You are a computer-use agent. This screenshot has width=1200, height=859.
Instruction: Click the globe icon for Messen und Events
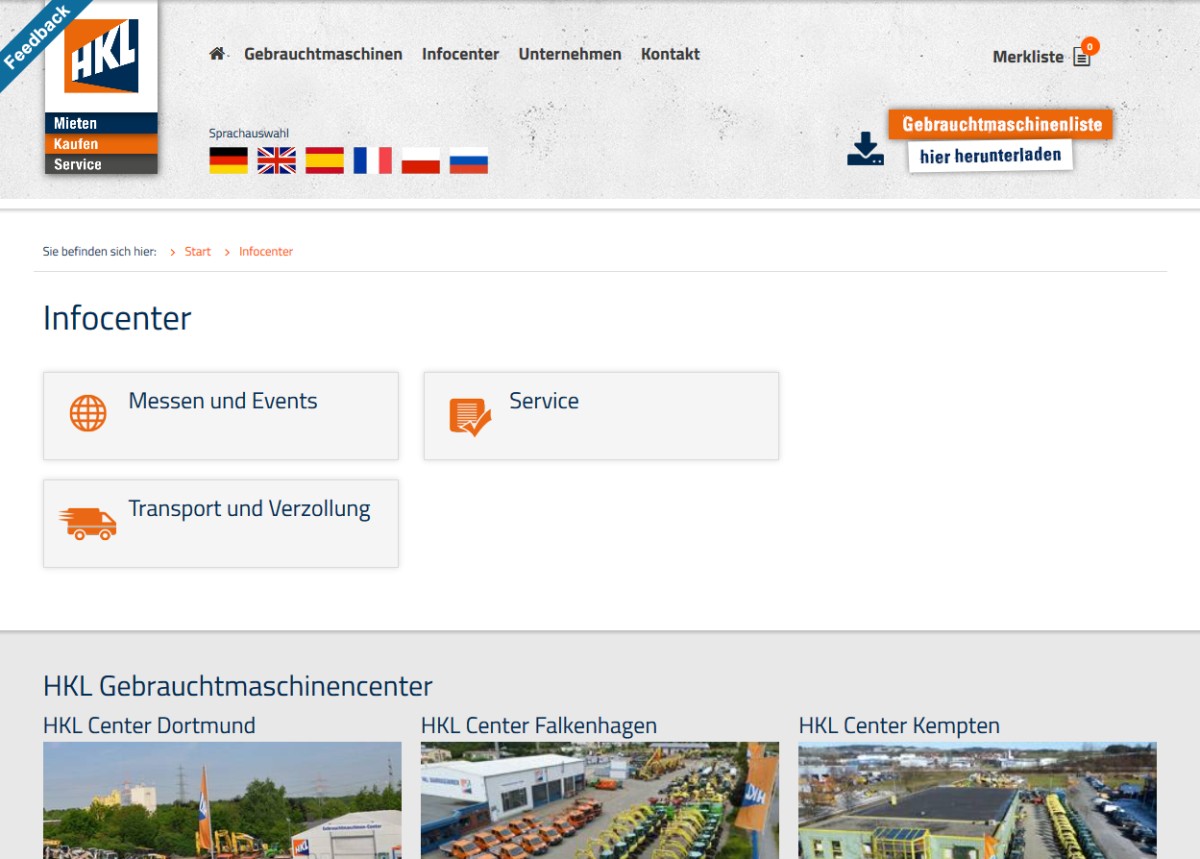pos(88,413)
